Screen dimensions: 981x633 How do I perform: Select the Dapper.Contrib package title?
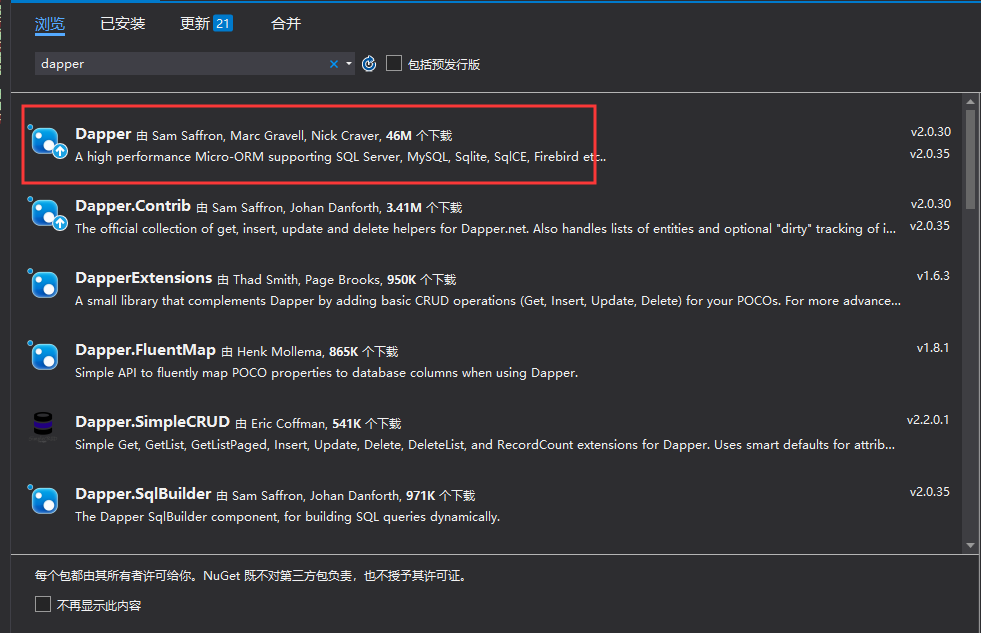coord(133,206)
